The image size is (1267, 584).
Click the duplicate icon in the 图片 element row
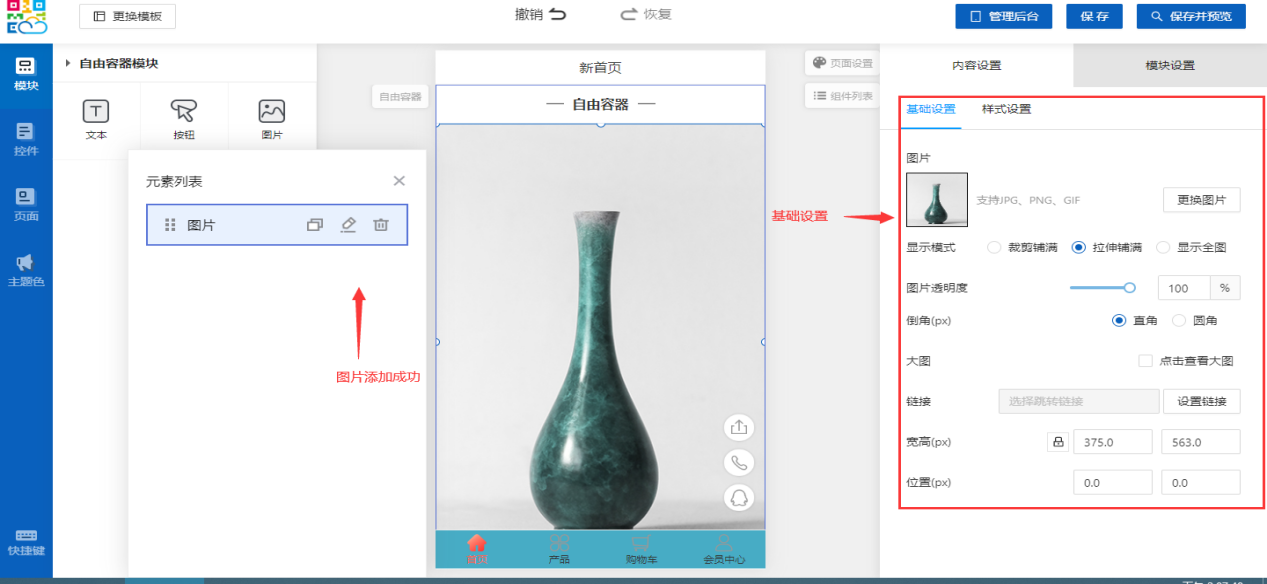tap(315, 225)
